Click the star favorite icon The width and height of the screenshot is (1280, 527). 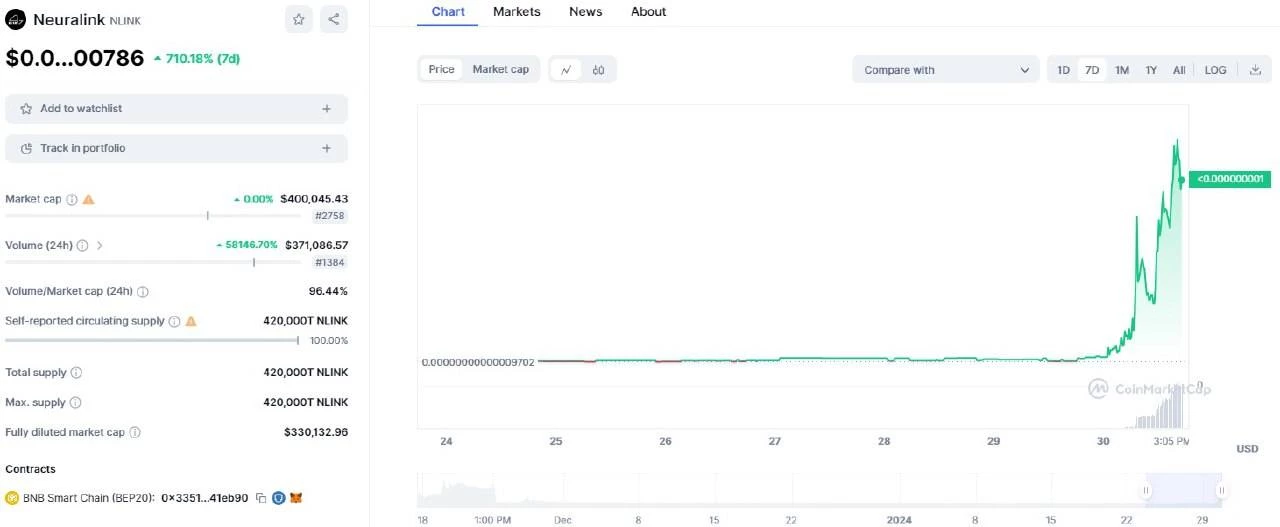pyautogui.click(x=299, y=18)
